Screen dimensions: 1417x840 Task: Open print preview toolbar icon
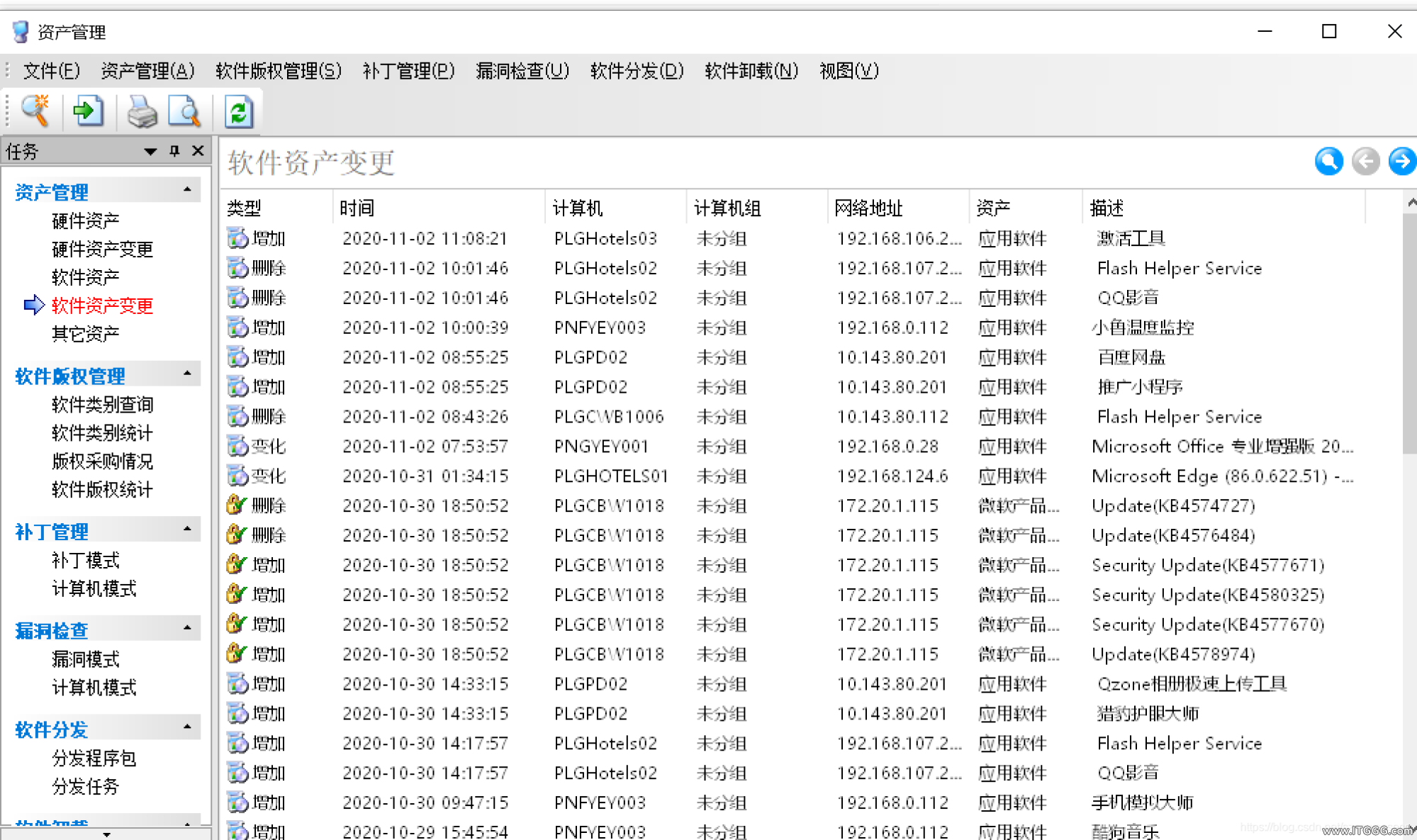pos(185,111)
